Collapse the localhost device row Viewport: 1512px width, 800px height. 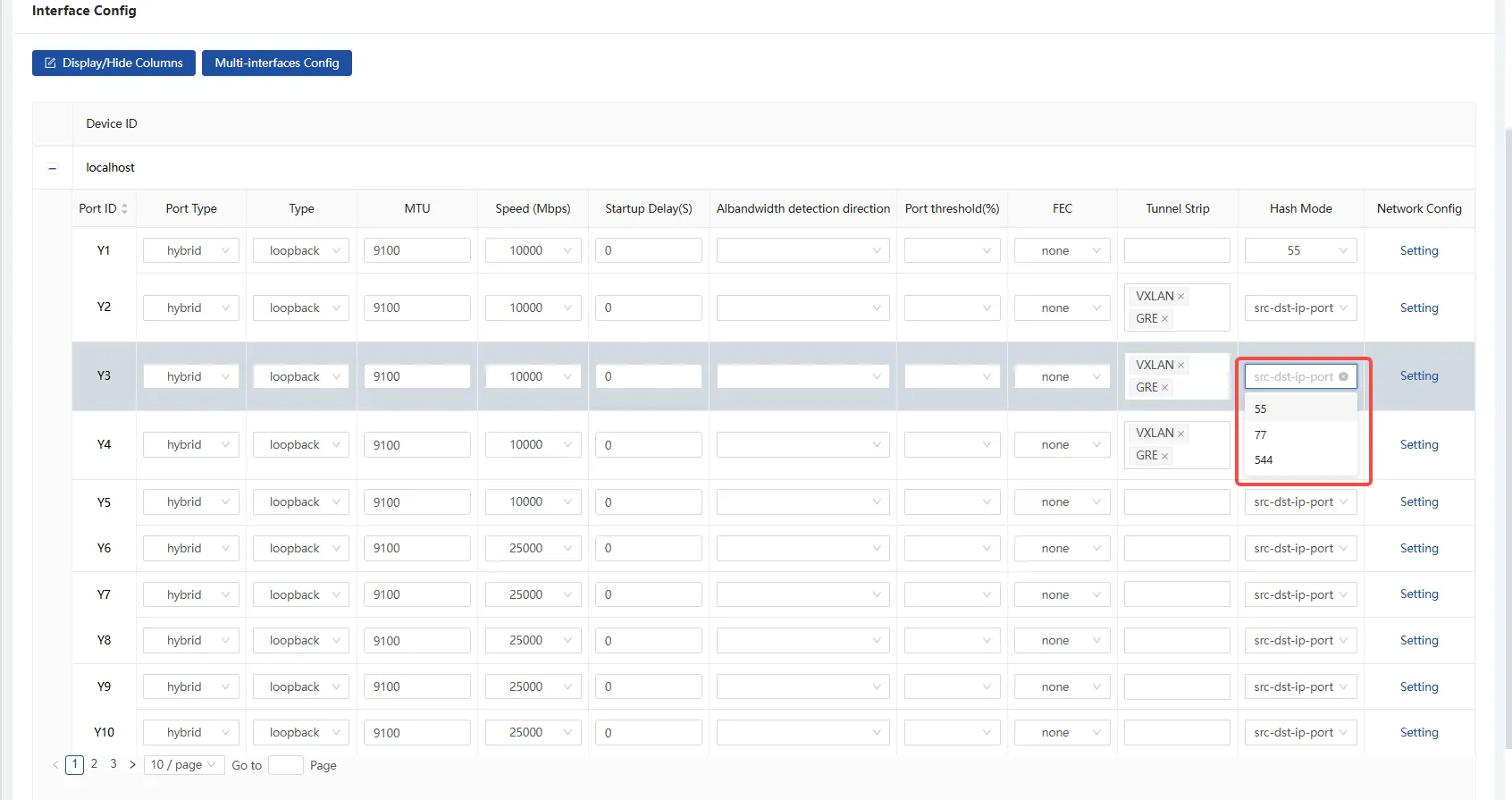pyautogui.click(x=52, y=168)
